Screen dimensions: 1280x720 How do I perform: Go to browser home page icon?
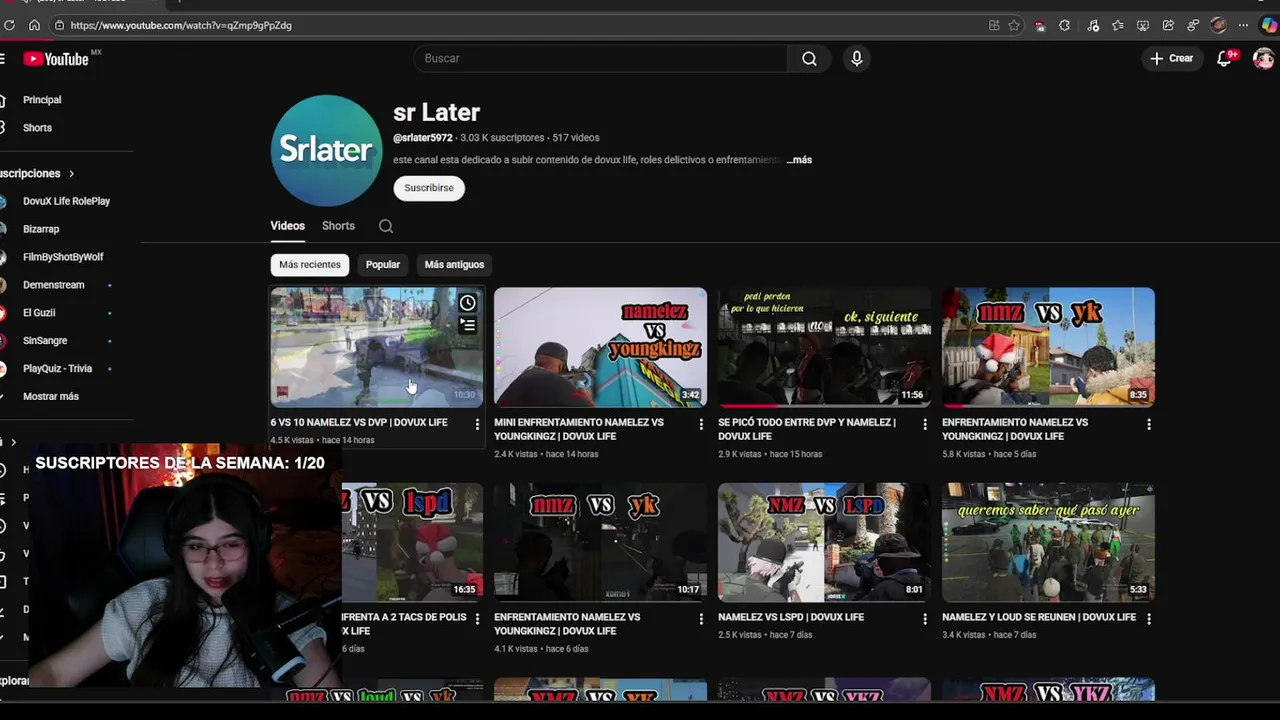(x=35, y=25)
